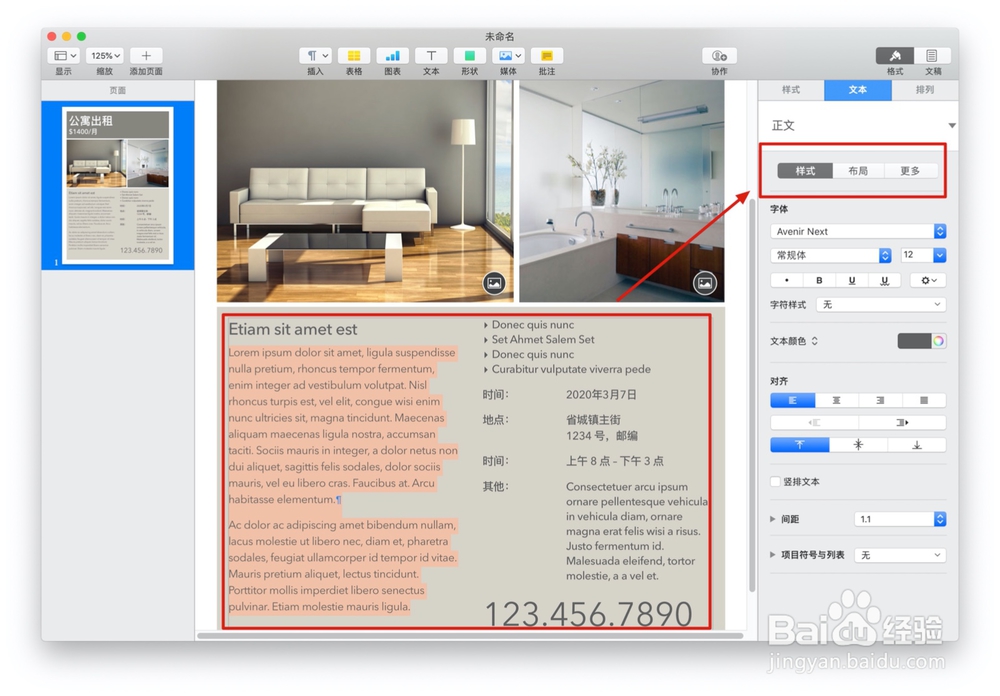Toggle the bullet-style text button

click(786, 280)
